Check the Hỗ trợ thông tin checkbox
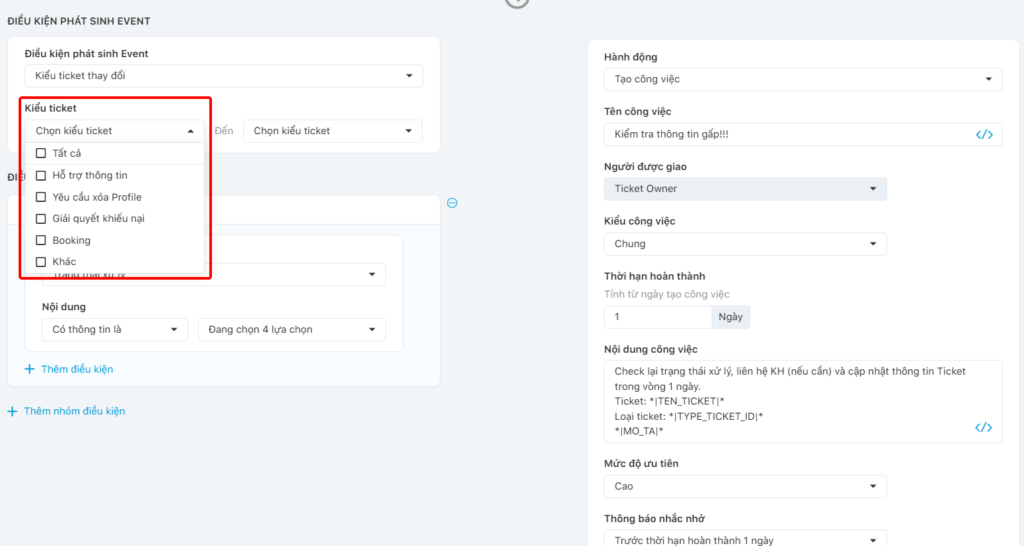This screenshot has width=1024, height=546. click(41, 175)
